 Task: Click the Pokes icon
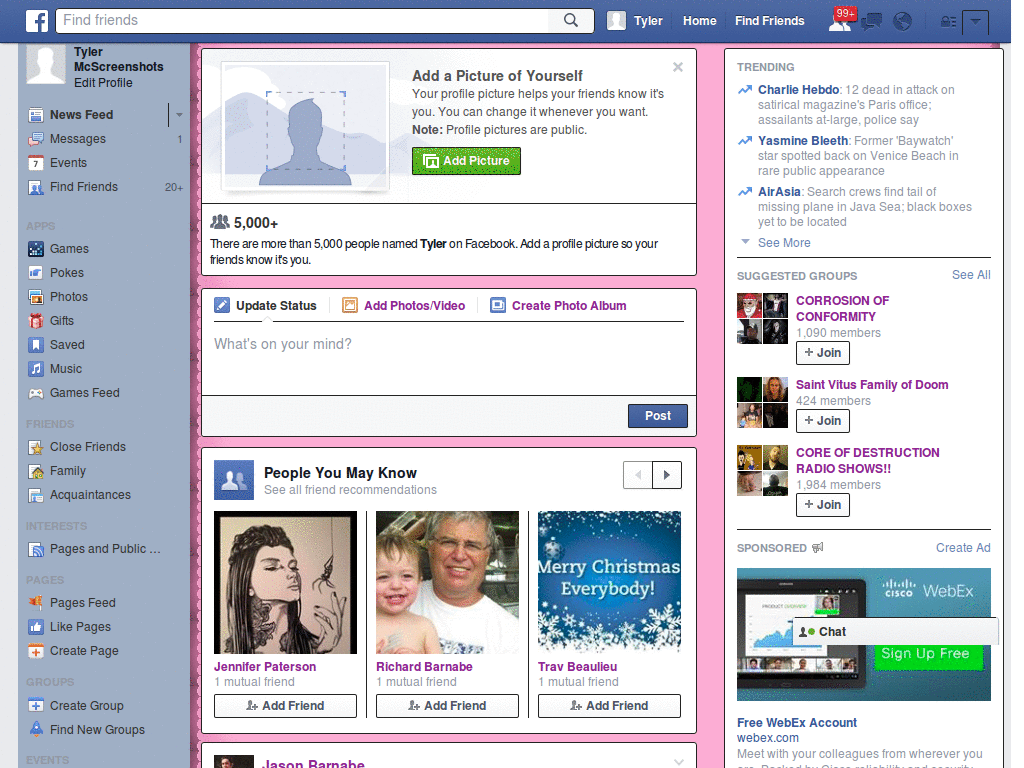click(36, 273)
